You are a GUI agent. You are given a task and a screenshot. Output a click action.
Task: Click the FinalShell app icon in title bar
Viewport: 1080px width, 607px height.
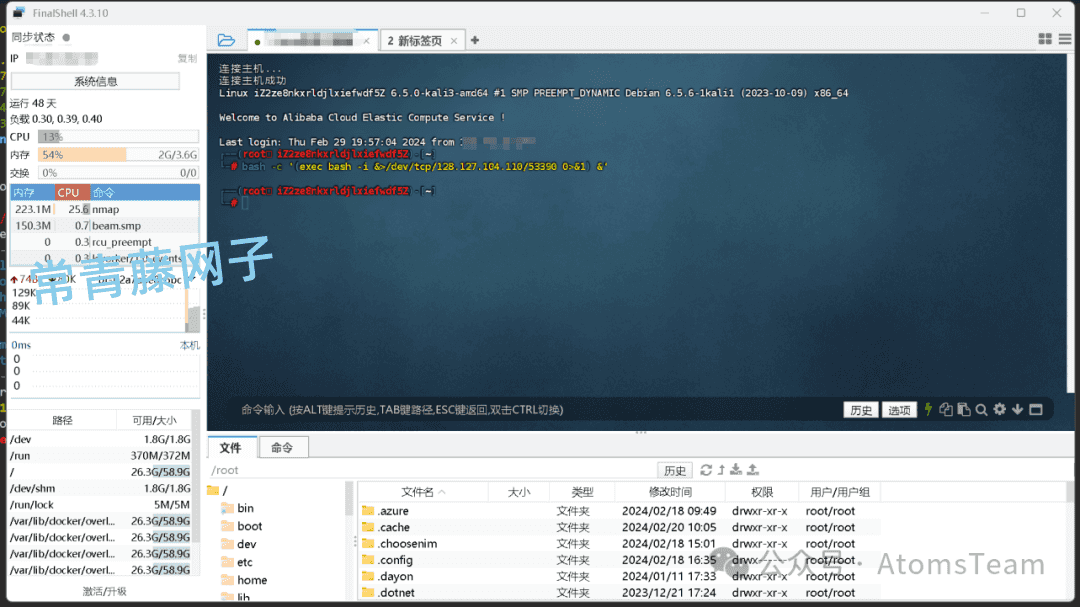(19, 12)
